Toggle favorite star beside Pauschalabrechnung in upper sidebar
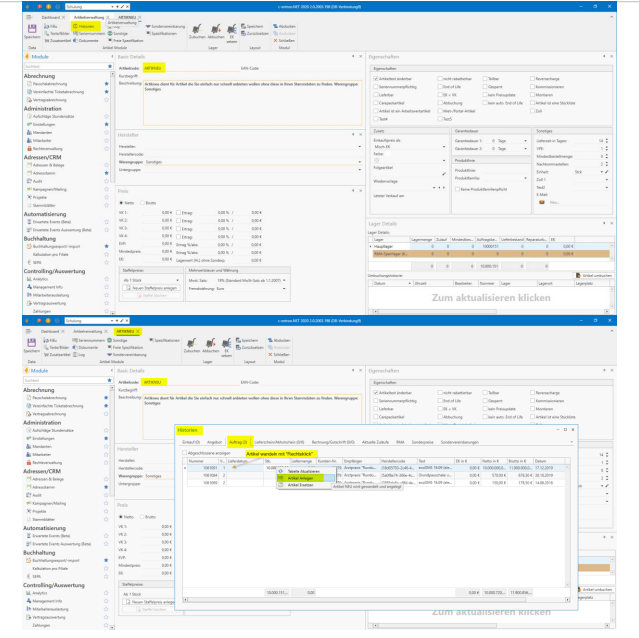This screenshot has width=639, height=638. click(107, 84)
